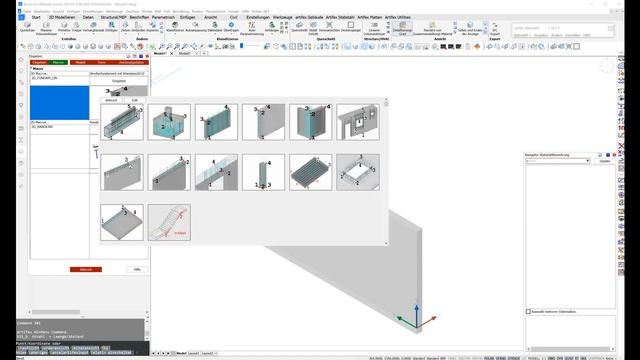Switch to the Model2 document tab

click(184, 53)
